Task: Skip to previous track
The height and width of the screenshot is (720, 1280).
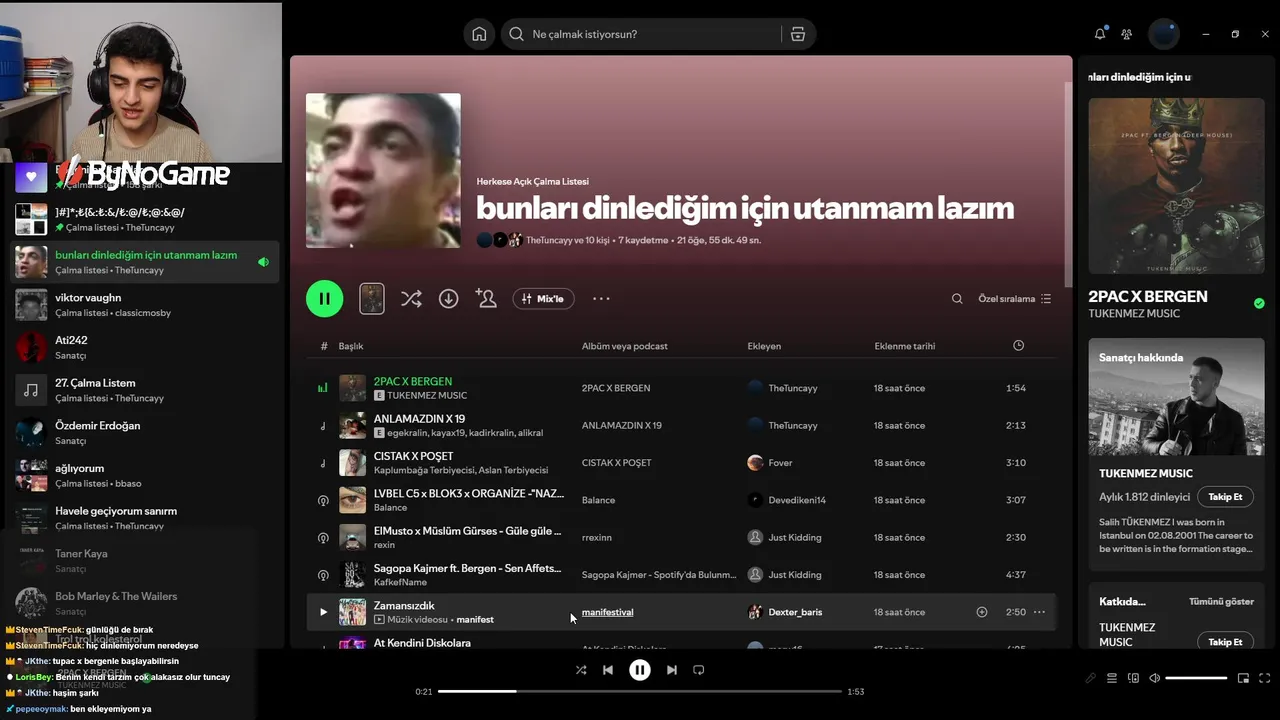Action: click(608, 670)
